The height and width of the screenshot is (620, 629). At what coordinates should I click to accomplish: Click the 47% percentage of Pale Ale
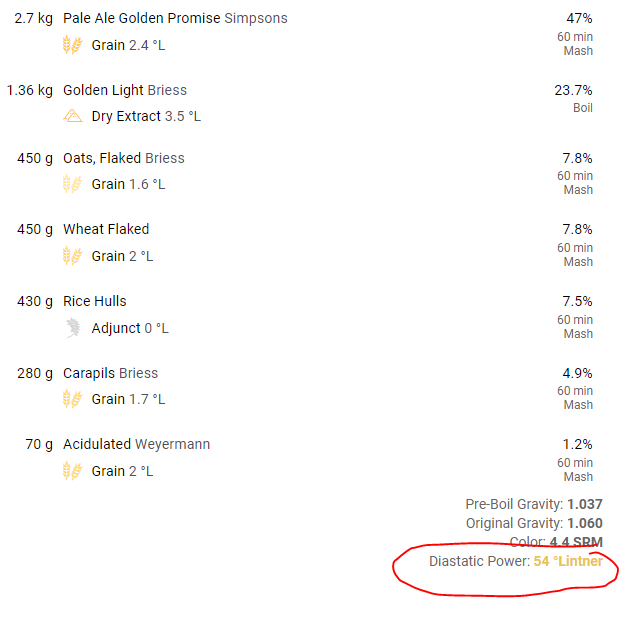tap(579, 18)
